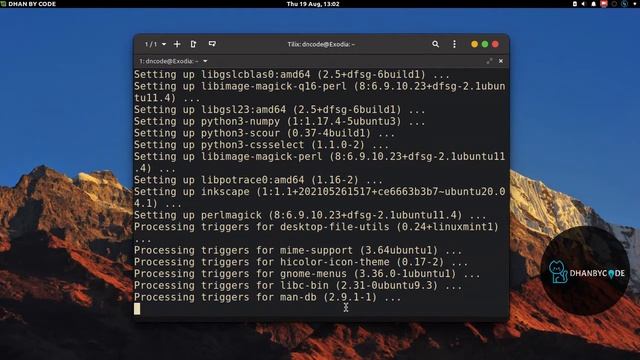Click the line 'Setting up libpotrace0:amd64'

click(258, 180)
